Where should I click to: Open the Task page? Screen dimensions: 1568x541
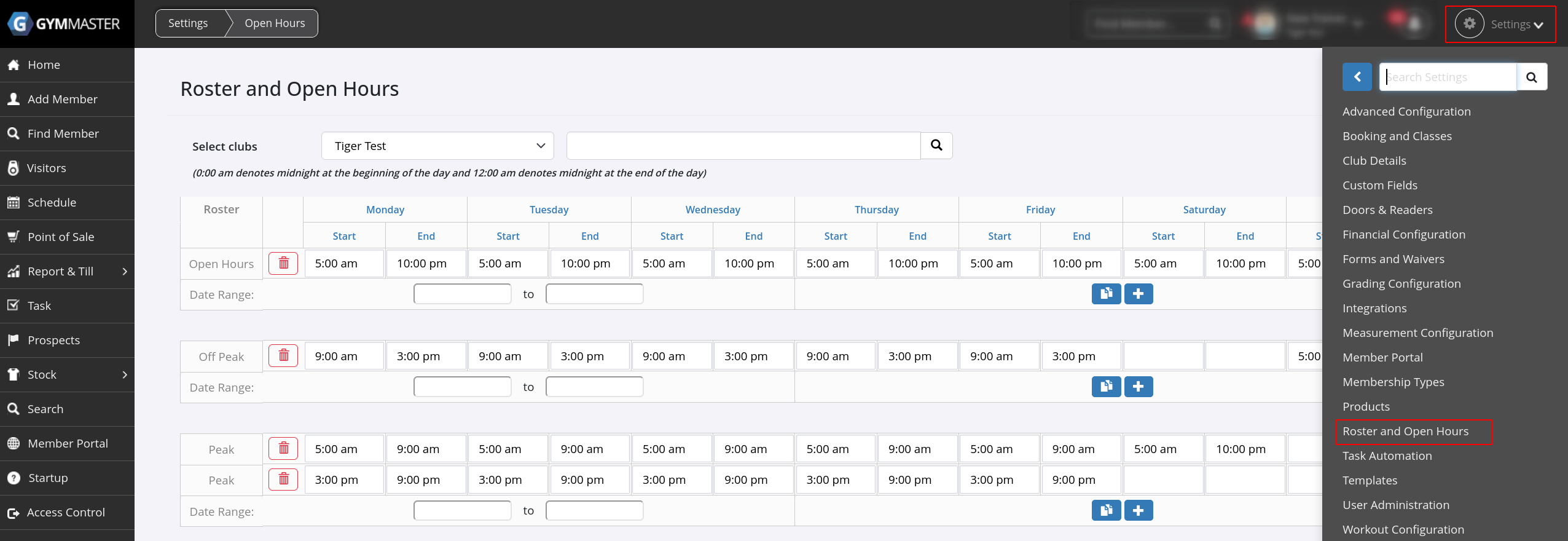pyautogui.click(x=67, y=306)
